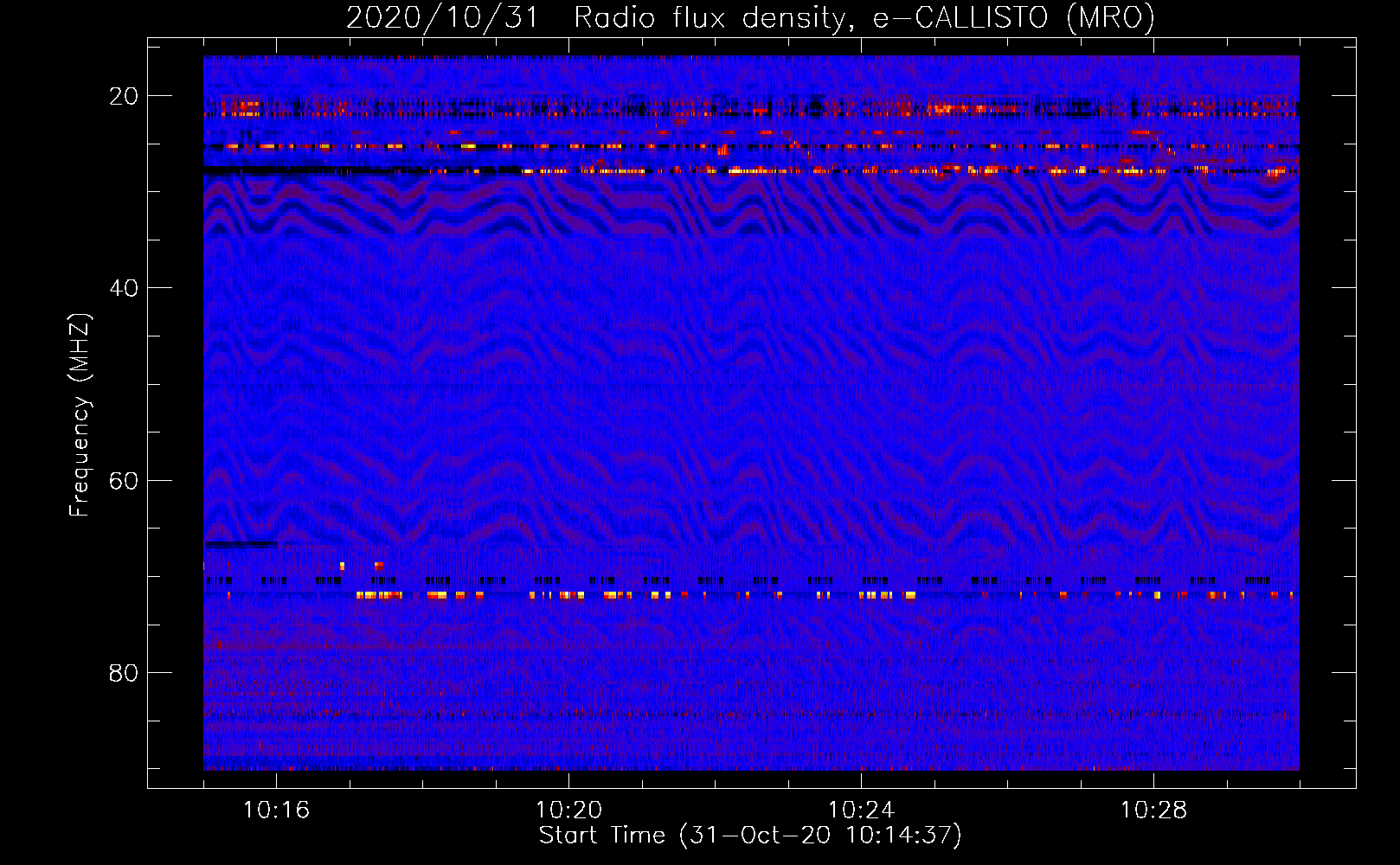1400x865 pixels.
Task: Click the 10:28 time tick label
Action: [x=1153, y=811]
